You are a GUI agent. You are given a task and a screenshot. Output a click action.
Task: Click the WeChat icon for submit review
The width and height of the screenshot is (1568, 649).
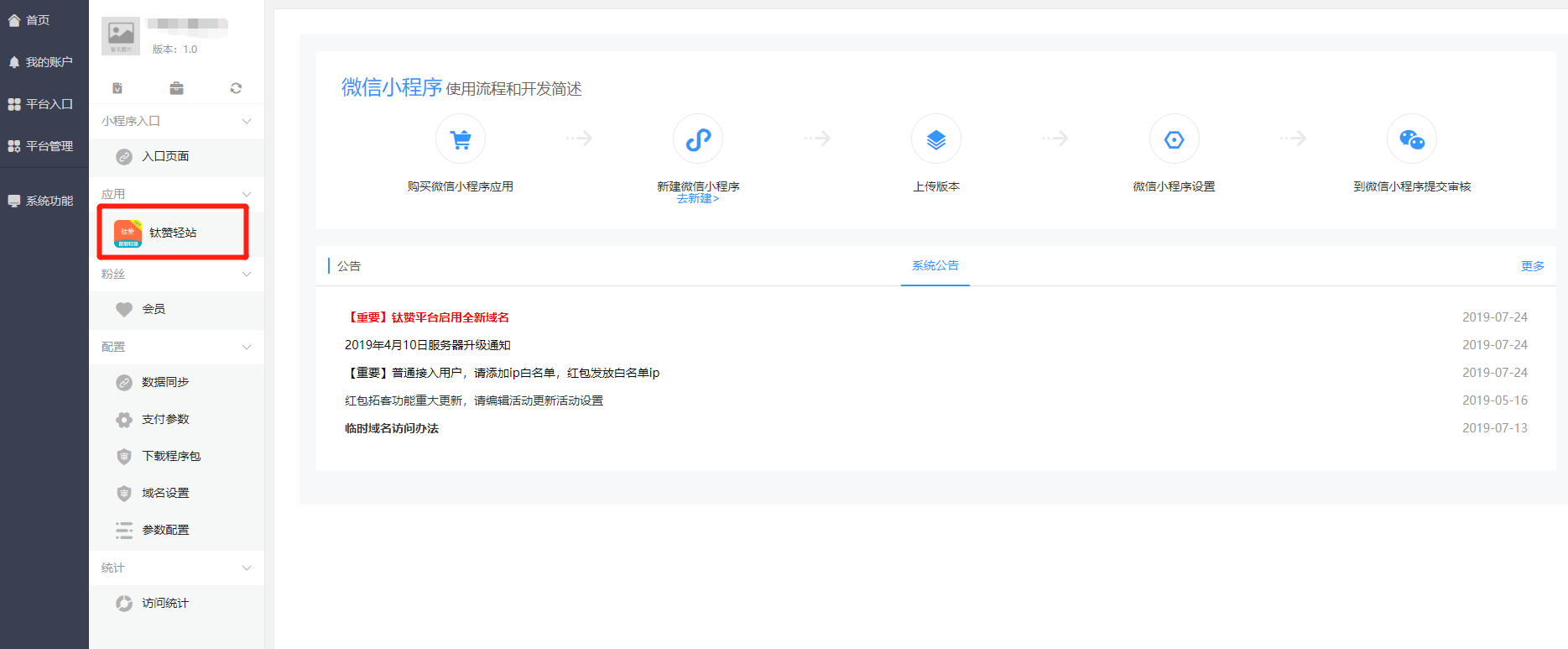point(1412,139)
